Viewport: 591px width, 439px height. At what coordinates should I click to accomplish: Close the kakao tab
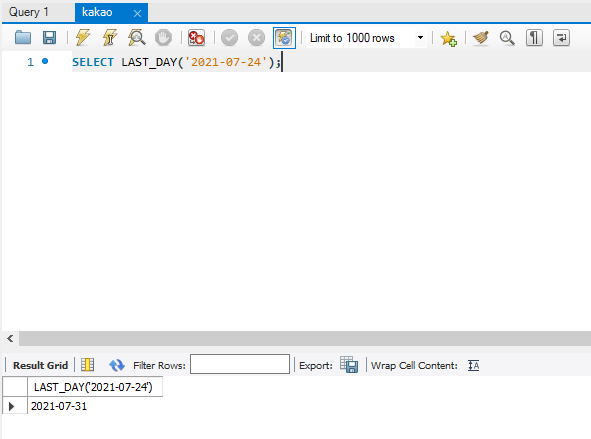point(138,14)
